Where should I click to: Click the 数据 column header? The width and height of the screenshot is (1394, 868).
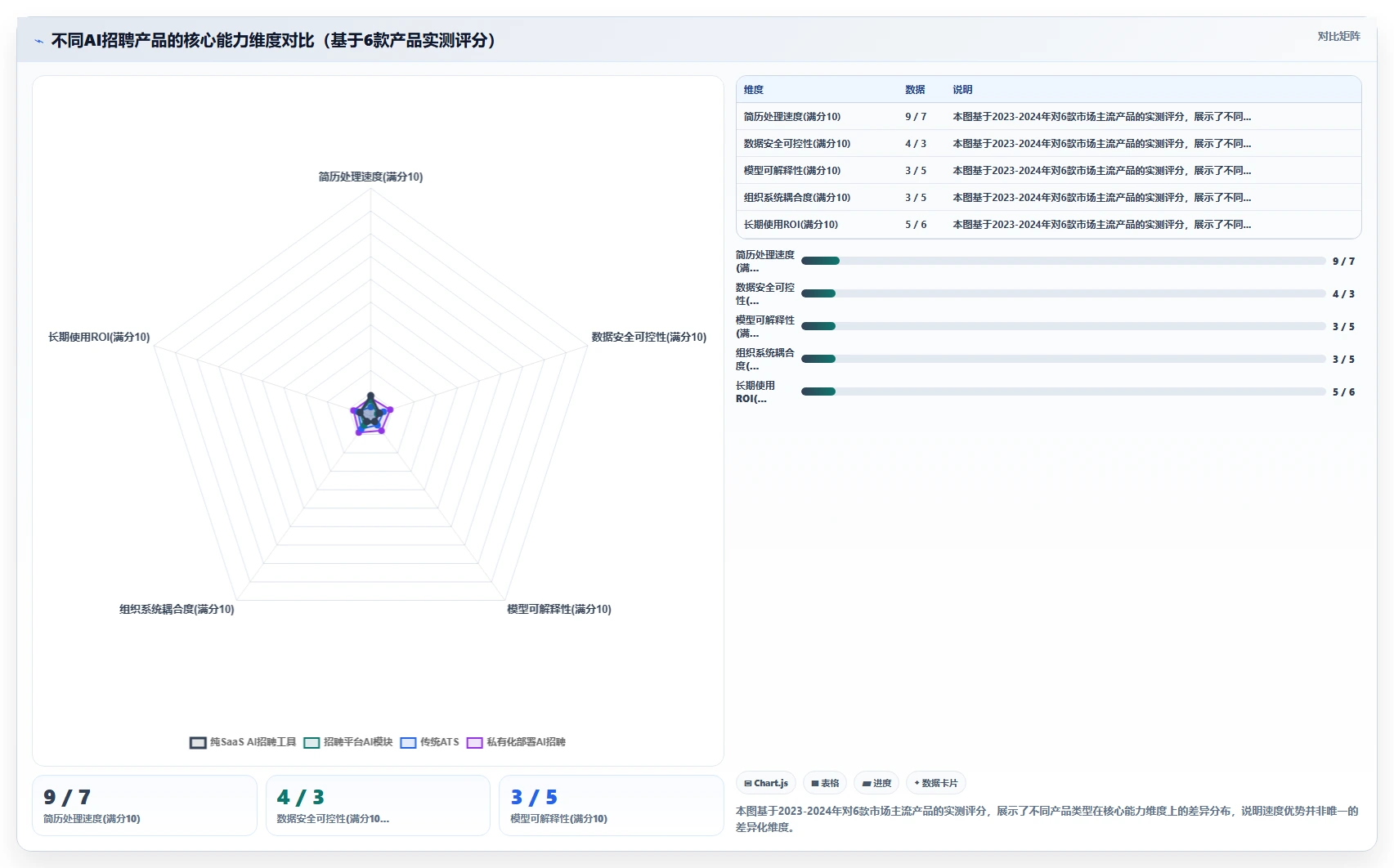click(x=915, y=90)
